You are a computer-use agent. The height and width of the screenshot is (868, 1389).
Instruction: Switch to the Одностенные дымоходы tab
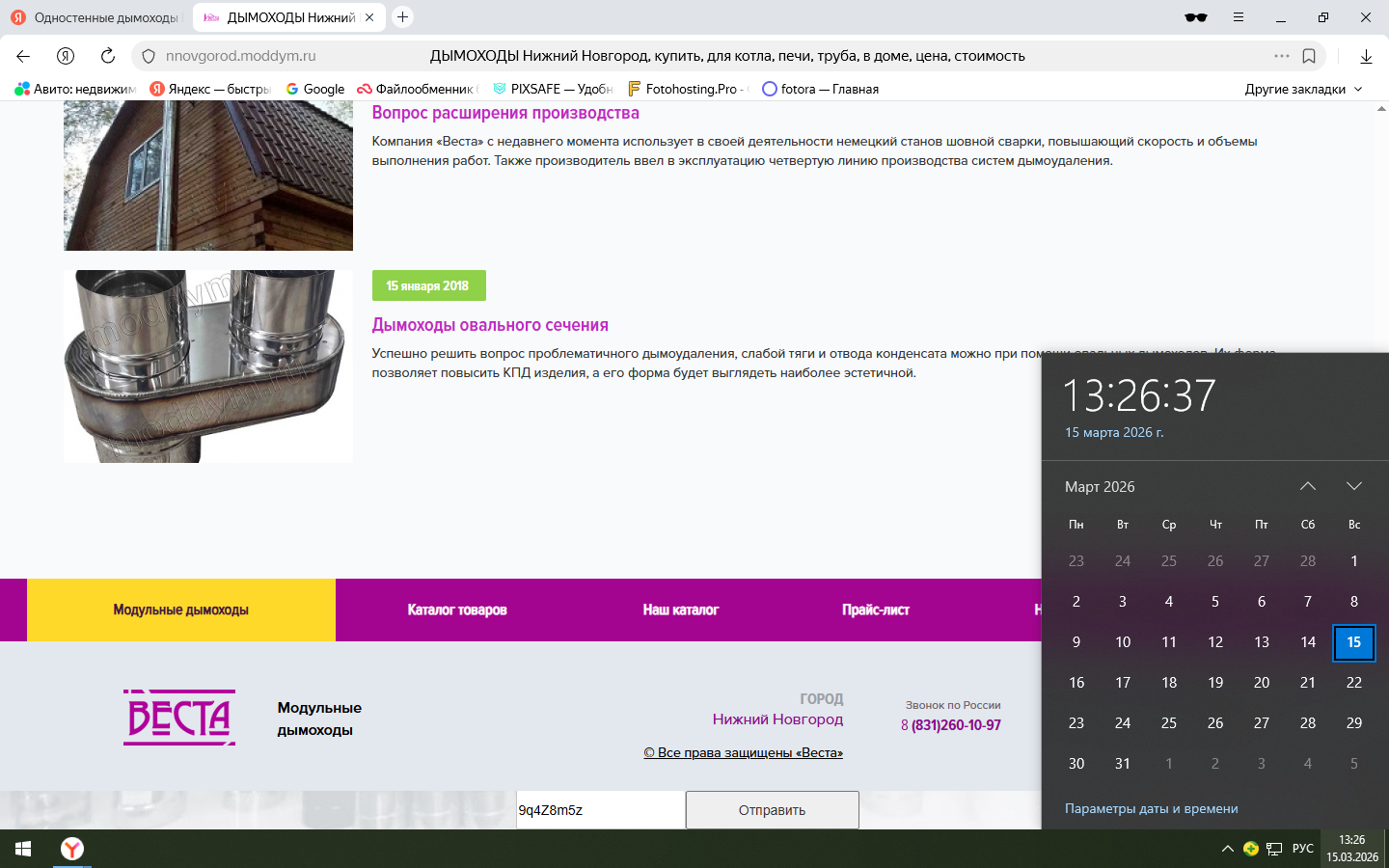tap(96, 17)
